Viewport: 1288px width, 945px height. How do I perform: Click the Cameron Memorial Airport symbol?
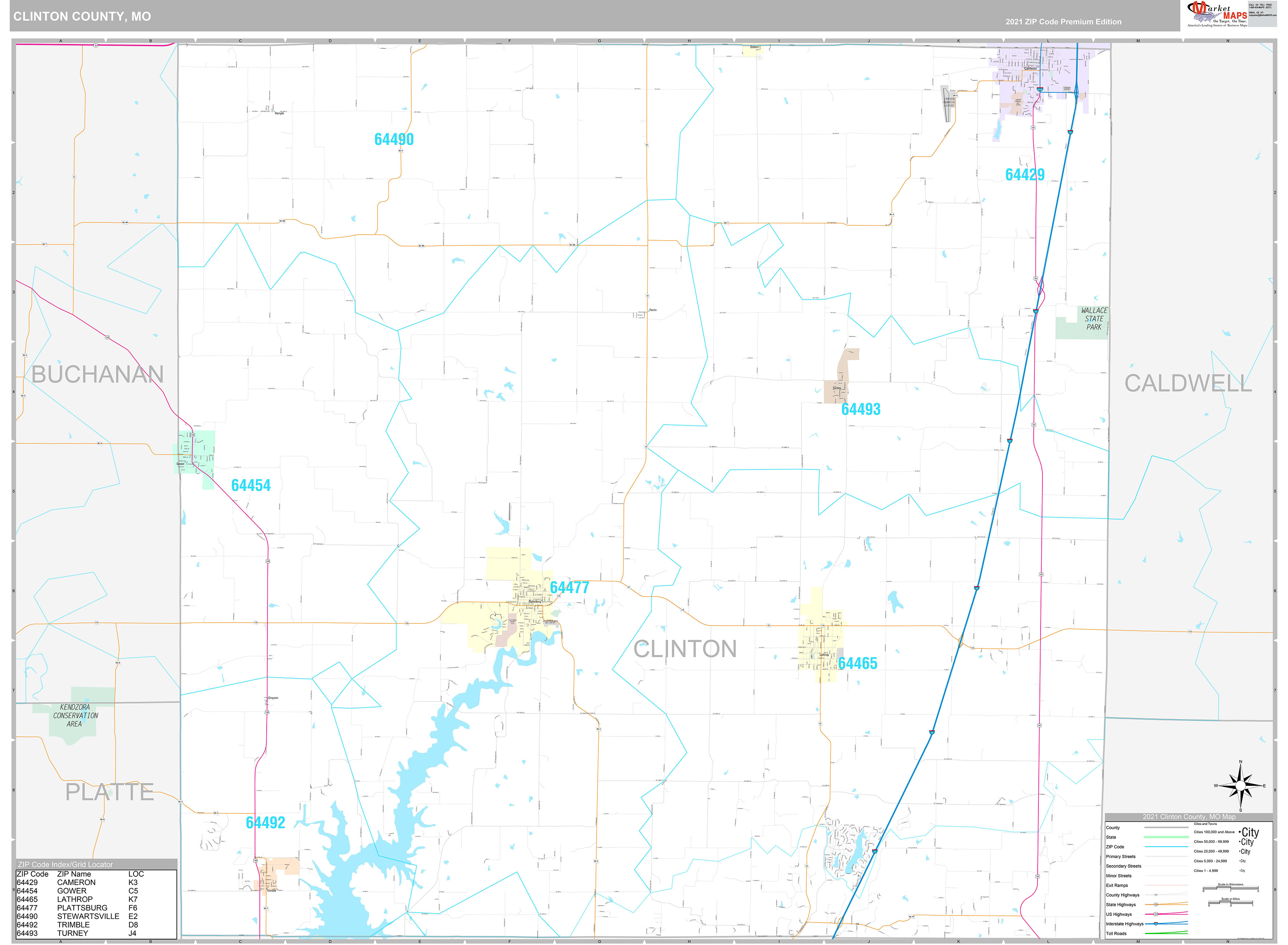pyautogui.click(x=946, y=104)
